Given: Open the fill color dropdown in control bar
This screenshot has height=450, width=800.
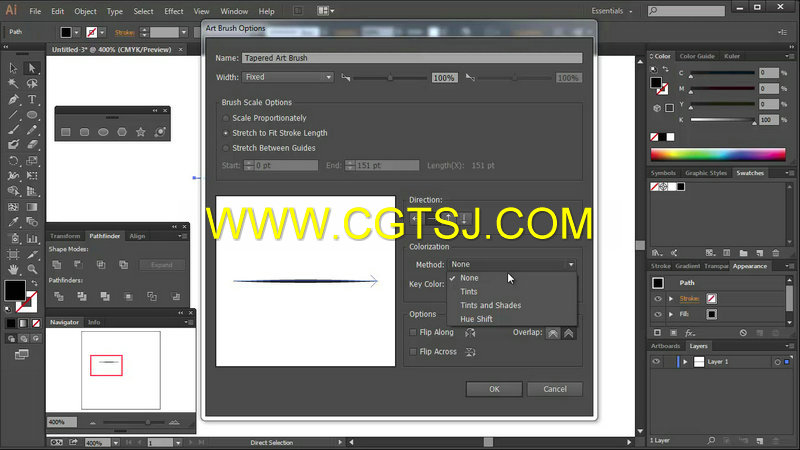Looking at the screenshot, I should [77, 32].
